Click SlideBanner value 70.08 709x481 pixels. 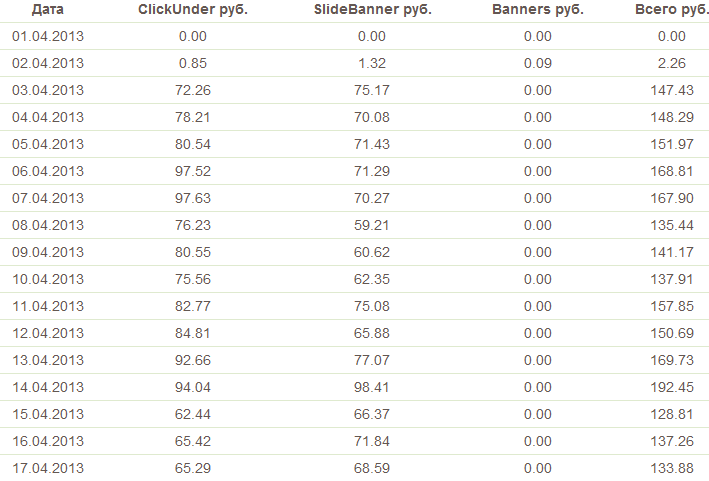pos(371,117)
